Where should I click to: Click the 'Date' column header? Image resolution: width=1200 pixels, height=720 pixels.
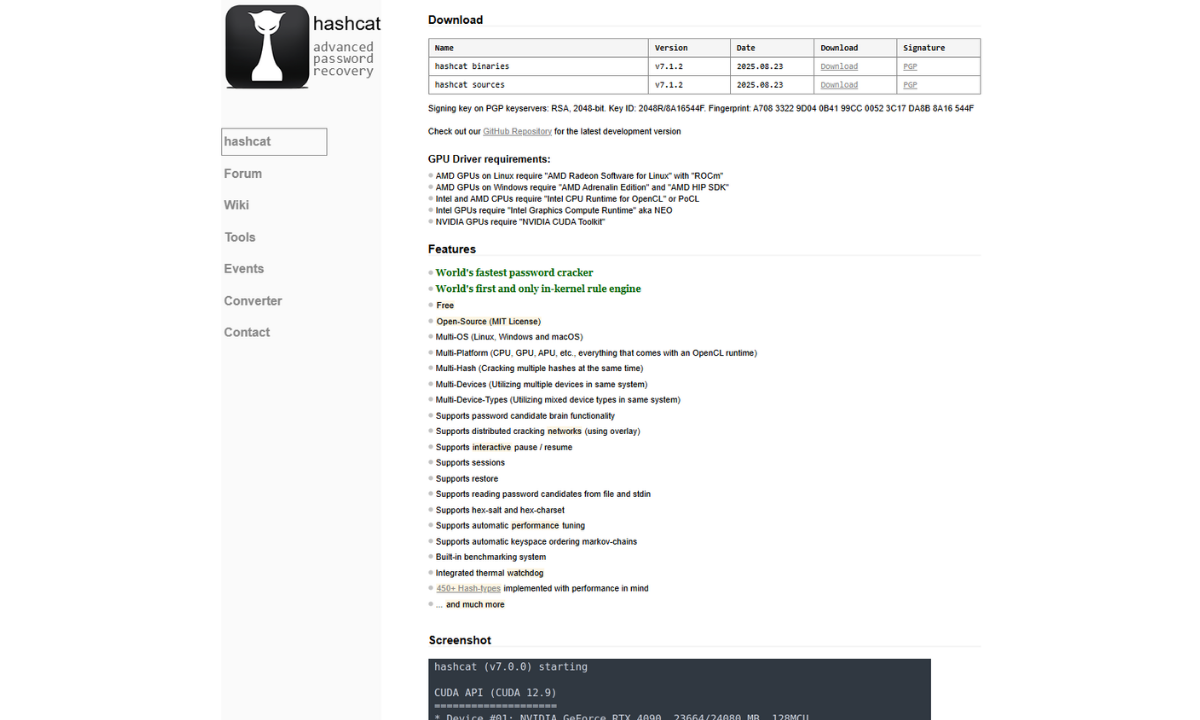(772, 48)
